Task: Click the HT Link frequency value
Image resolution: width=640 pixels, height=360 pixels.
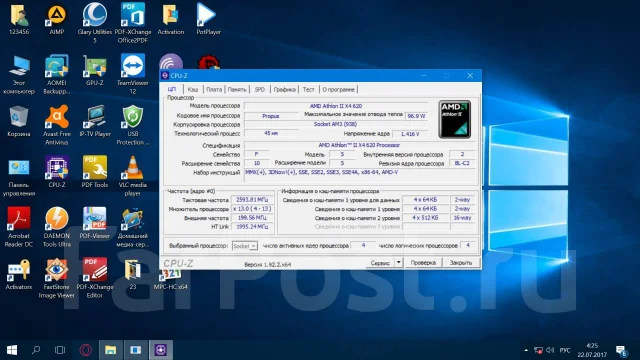Action: tap(252, 227)
